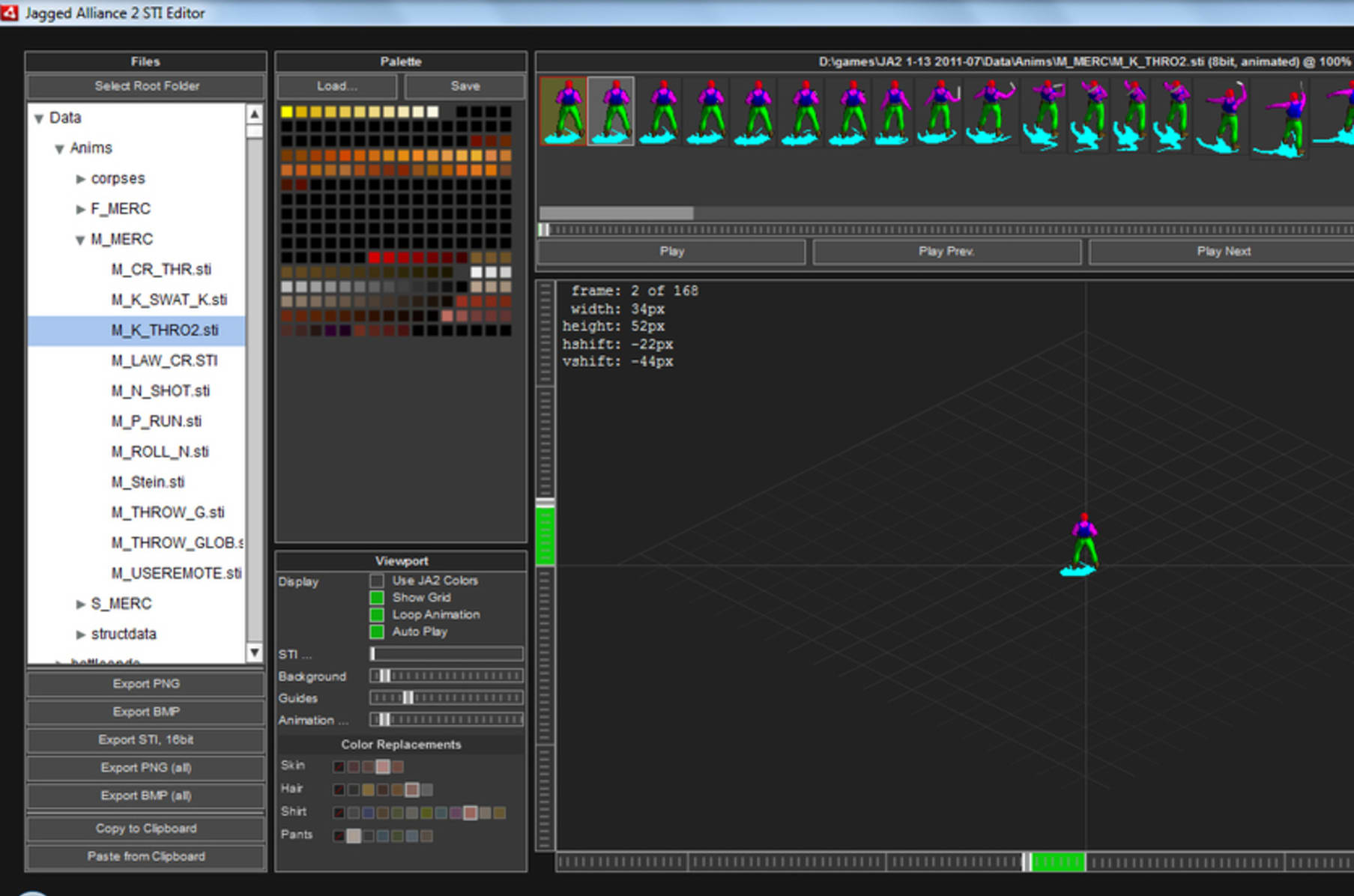
Task: Collapse the M_MERC folder
Action: [80, 240]
